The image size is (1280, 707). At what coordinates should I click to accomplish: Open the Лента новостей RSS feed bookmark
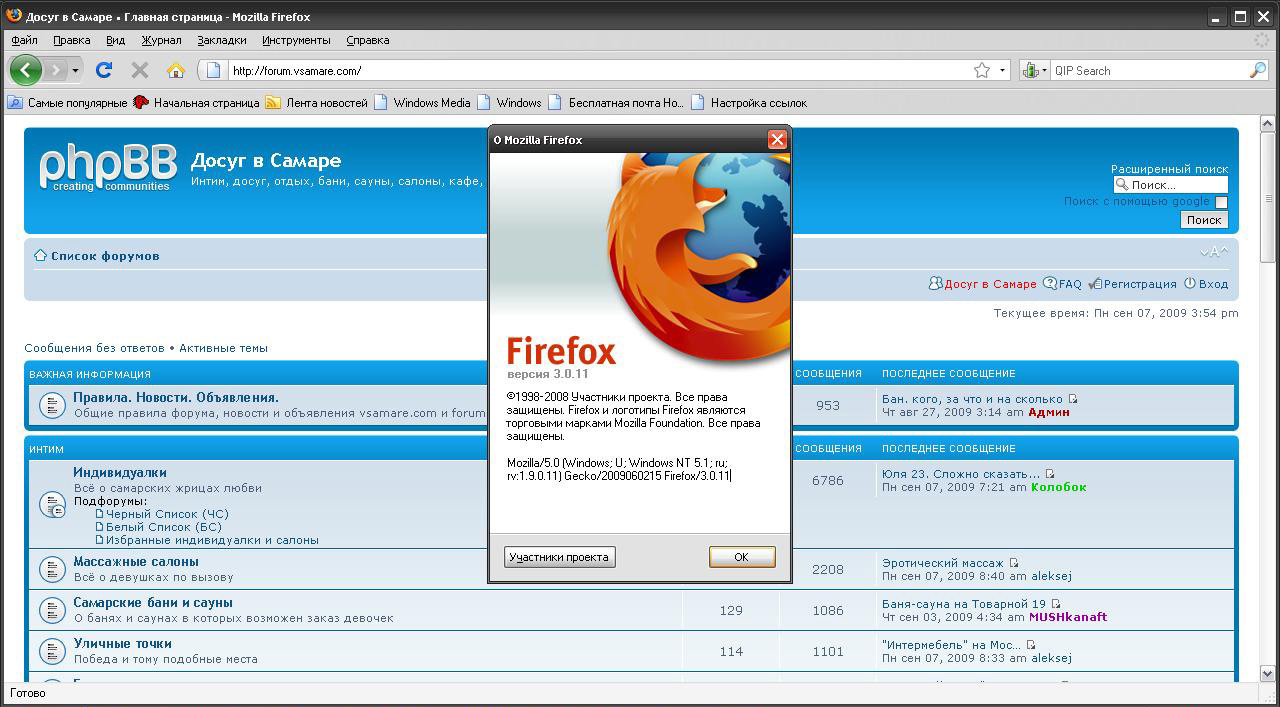pos(317,102)
